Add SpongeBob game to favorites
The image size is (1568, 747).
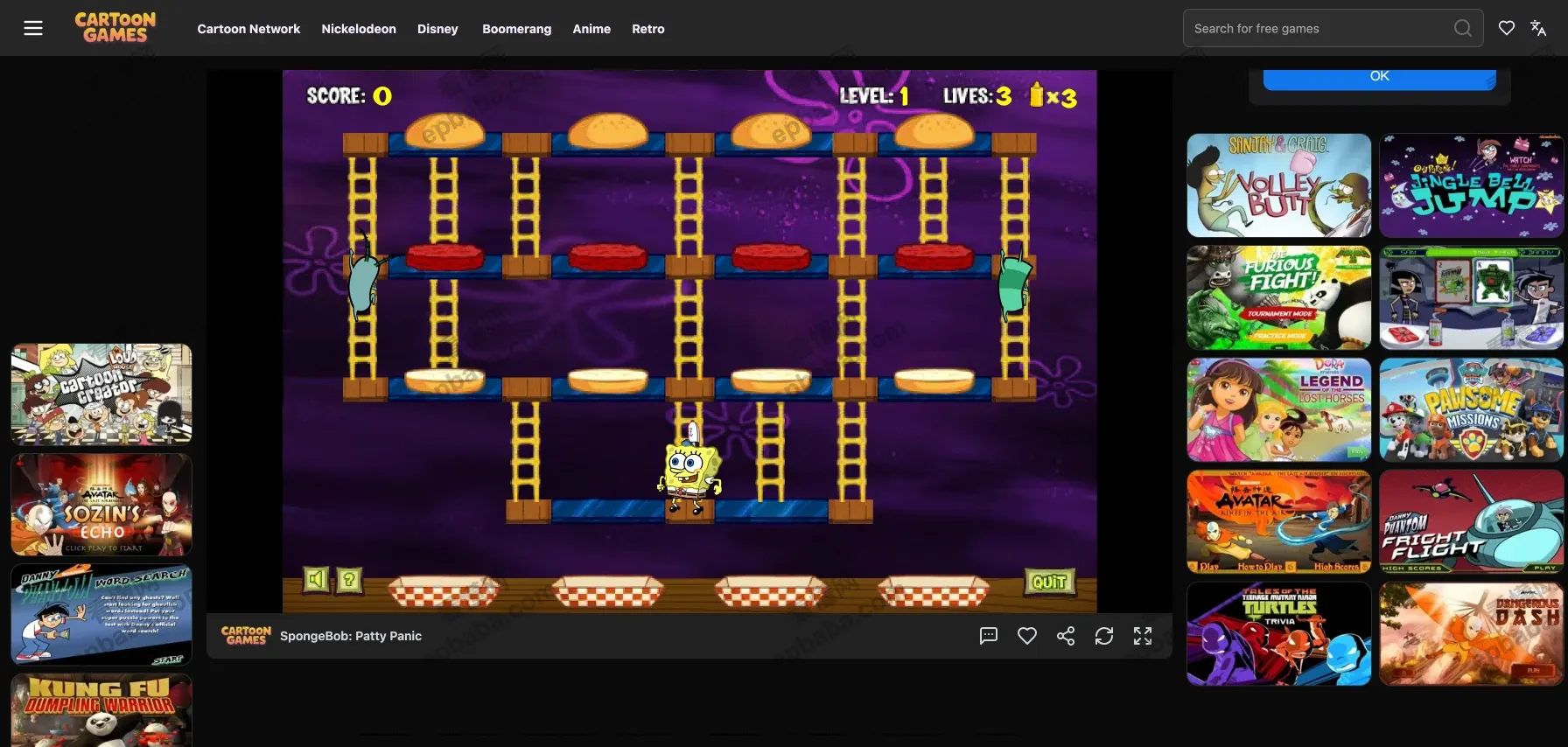pyautogui.click(x=1027, y=636)
